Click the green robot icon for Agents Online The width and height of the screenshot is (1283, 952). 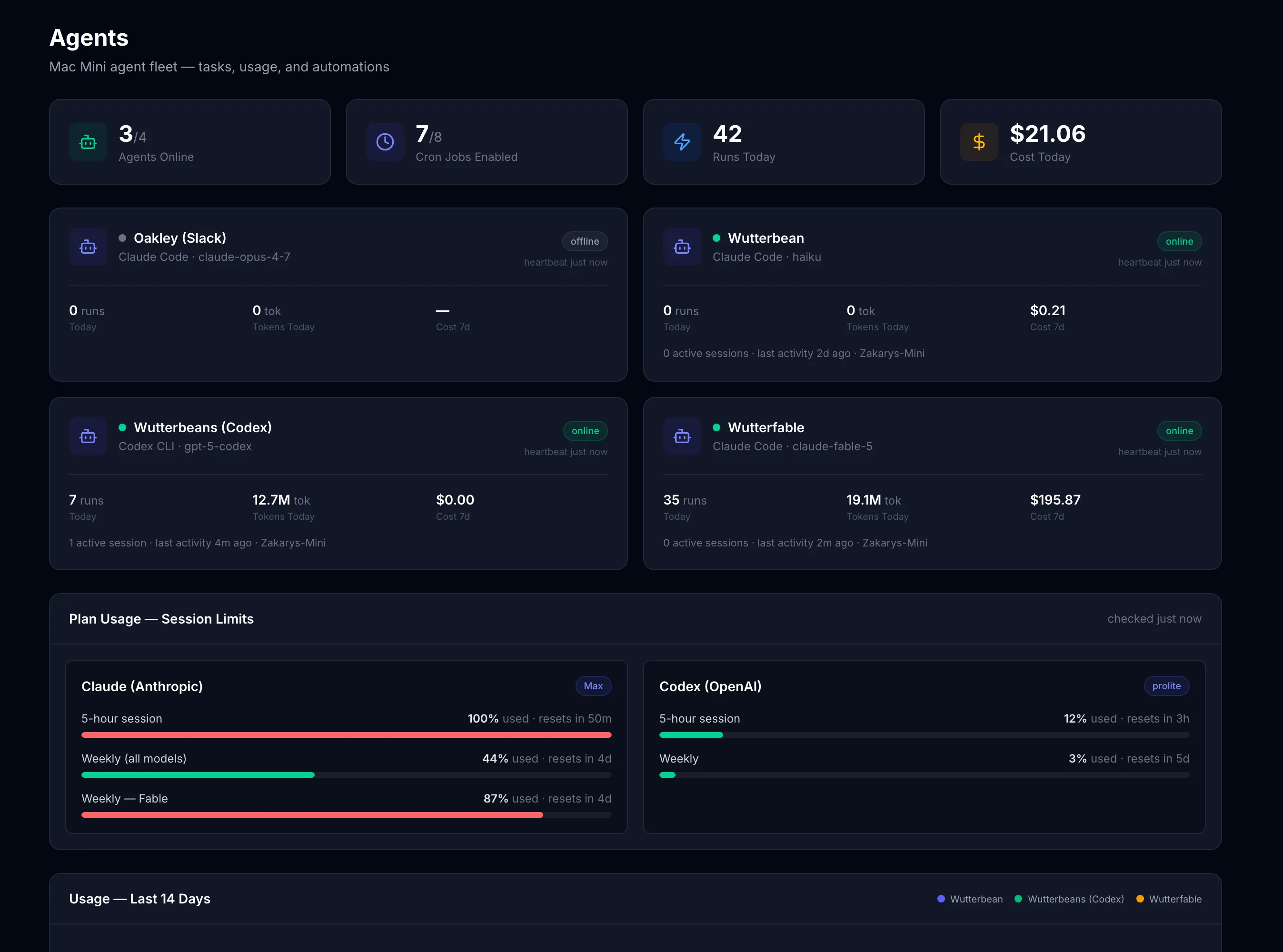click(x=88, y=142)
